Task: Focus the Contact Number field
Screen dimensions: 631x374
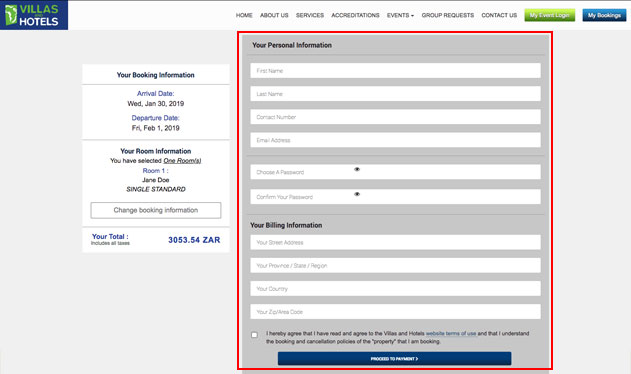Action: point(395,117)
